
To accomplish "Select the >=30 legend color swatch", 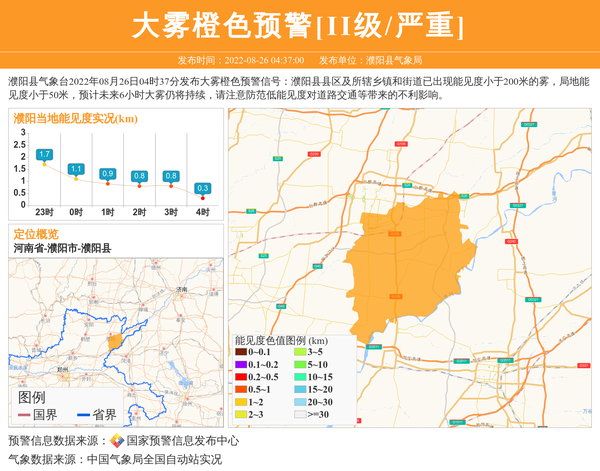I will (x=300, y=414).
